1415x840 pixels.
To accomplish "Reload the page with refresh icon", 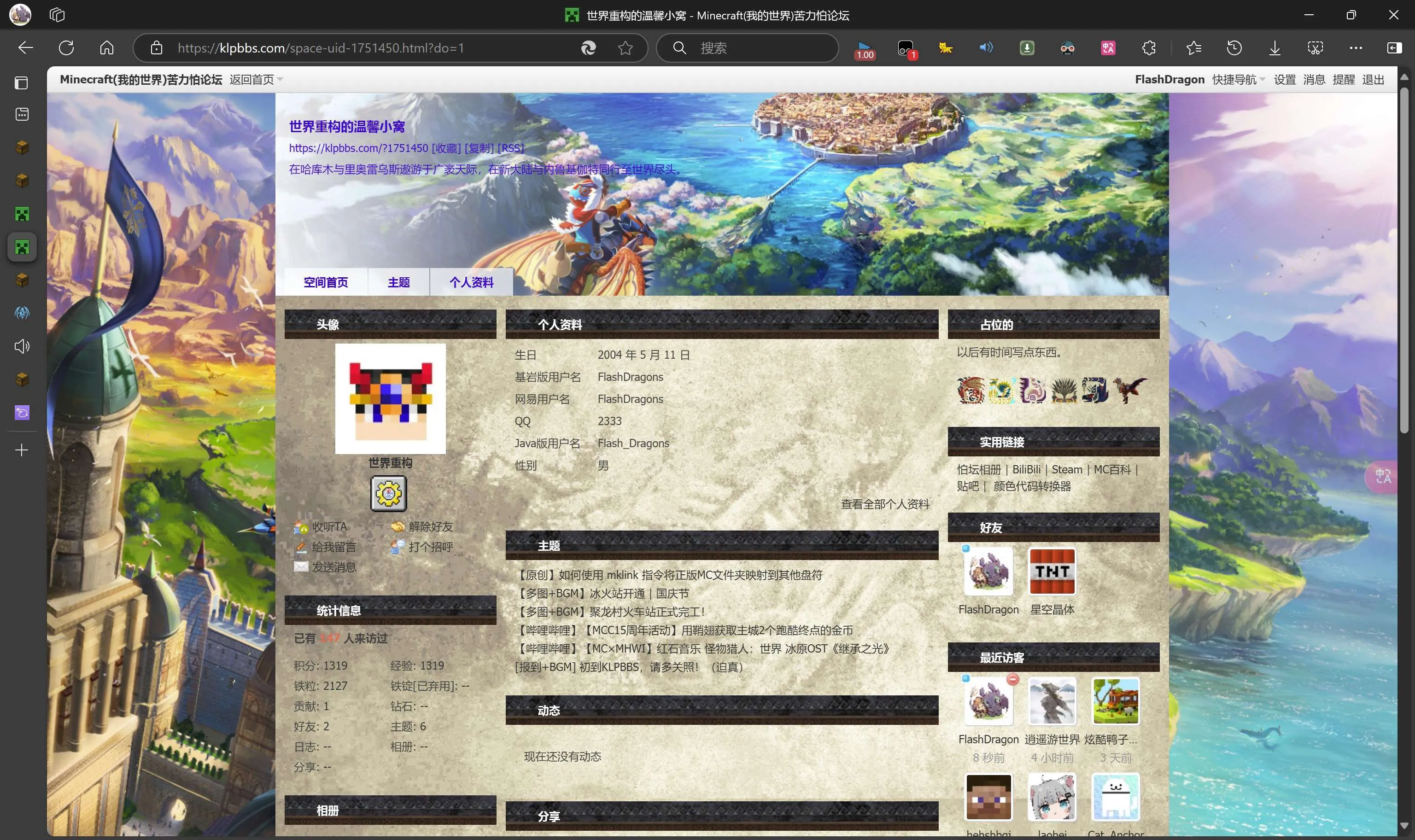I will tap(66, 48).
